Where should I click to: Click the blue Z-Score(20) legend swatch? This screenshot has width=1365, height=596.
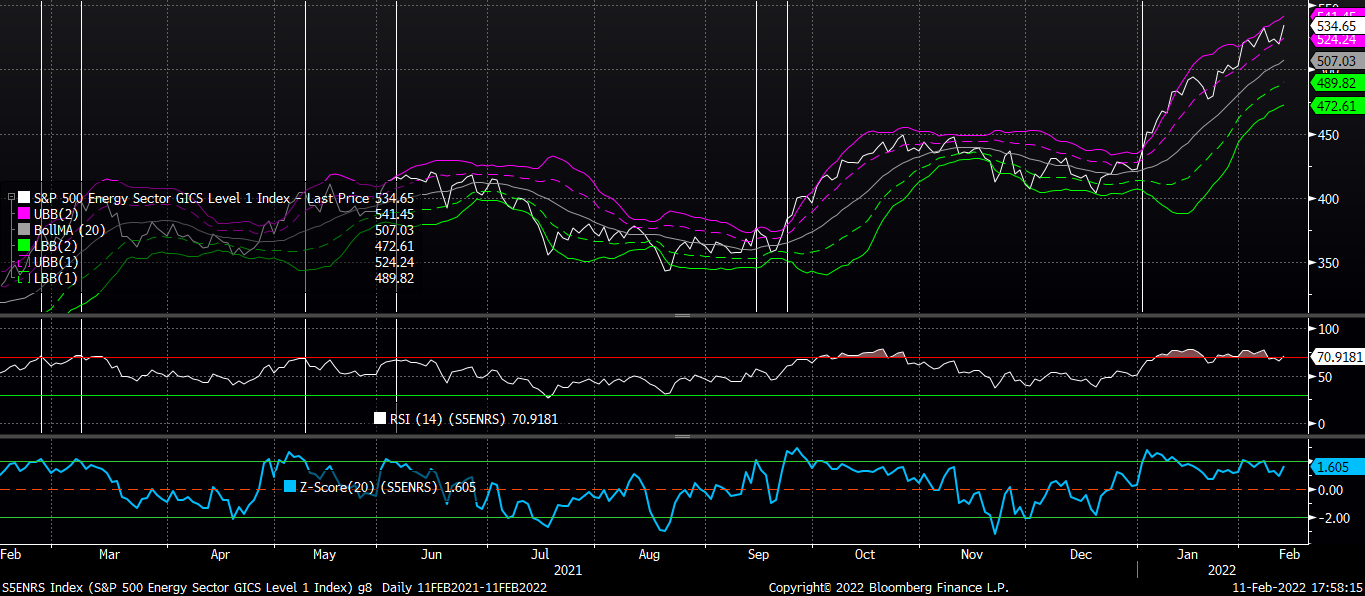[290, 487]
